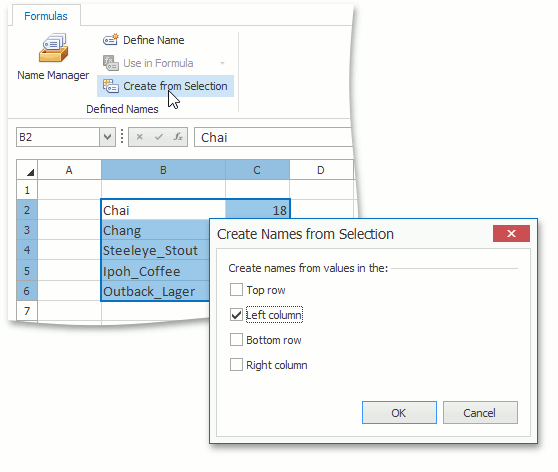This screenshot has height=472, width=558.
Task: Close the Create Names from Selection dialog
Action: pos(511,234)
